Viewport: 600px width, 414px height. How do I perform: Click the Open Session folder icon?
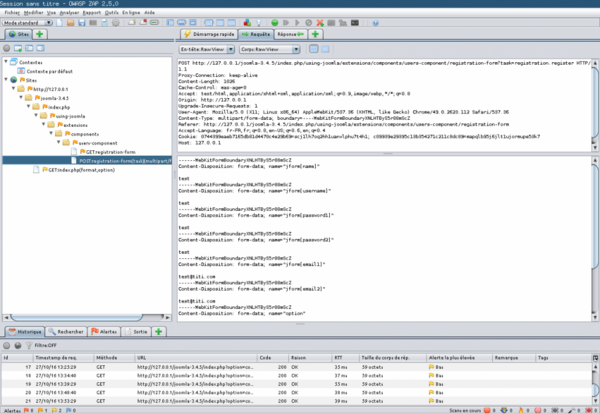pyautogui.click(x=70, y=23)
